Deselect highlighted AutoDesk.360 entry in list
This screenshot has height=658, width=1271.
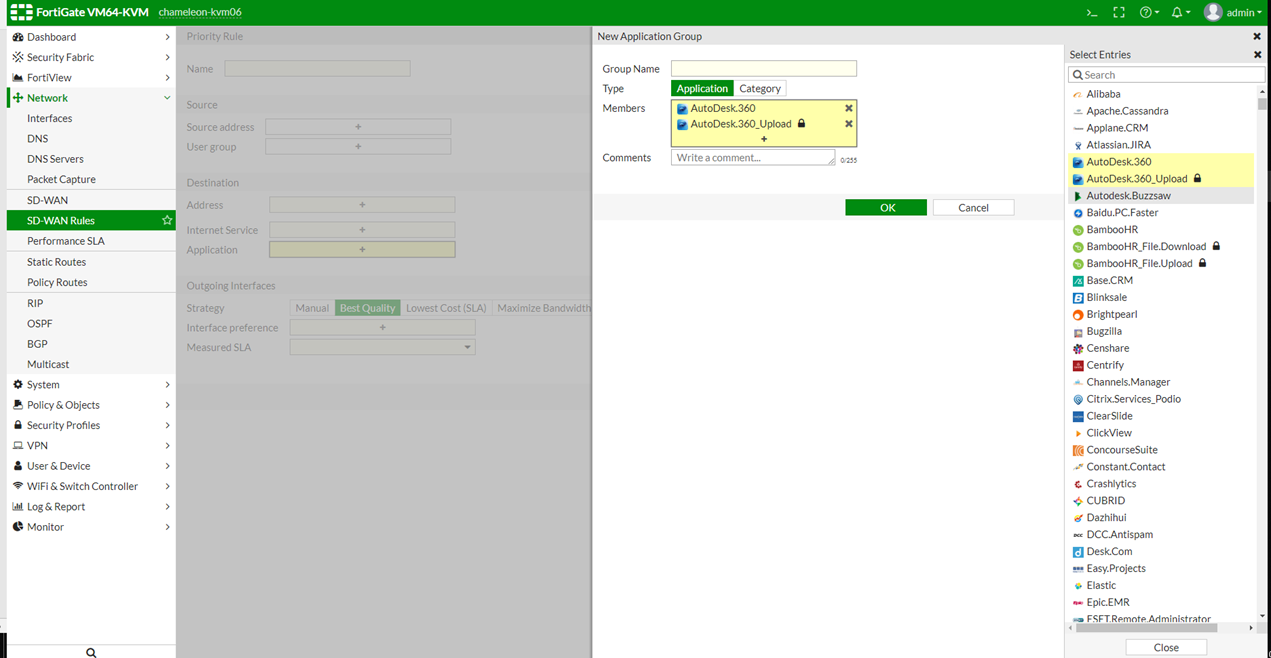coord(1160,162)
